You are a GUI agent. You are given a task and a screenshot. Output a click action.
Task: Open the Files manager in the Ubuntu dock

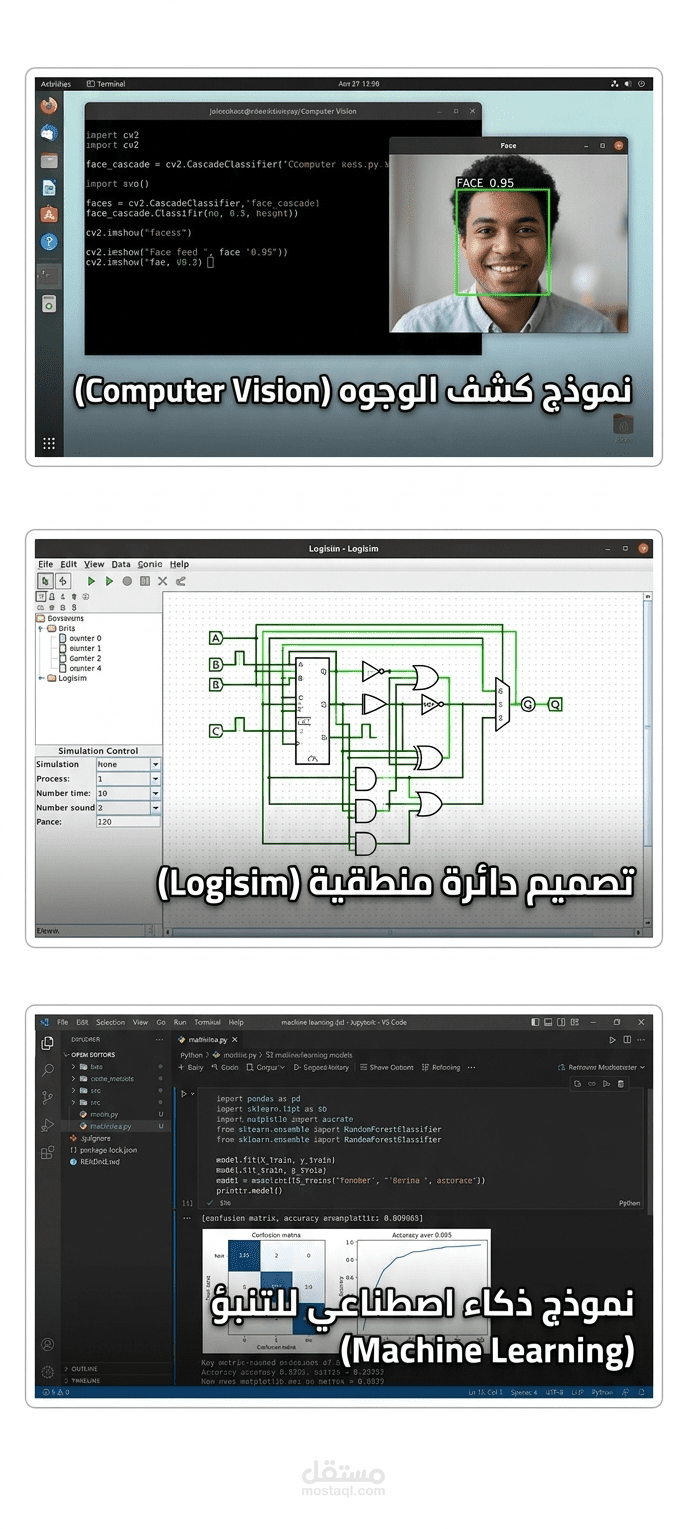point(49,160)
